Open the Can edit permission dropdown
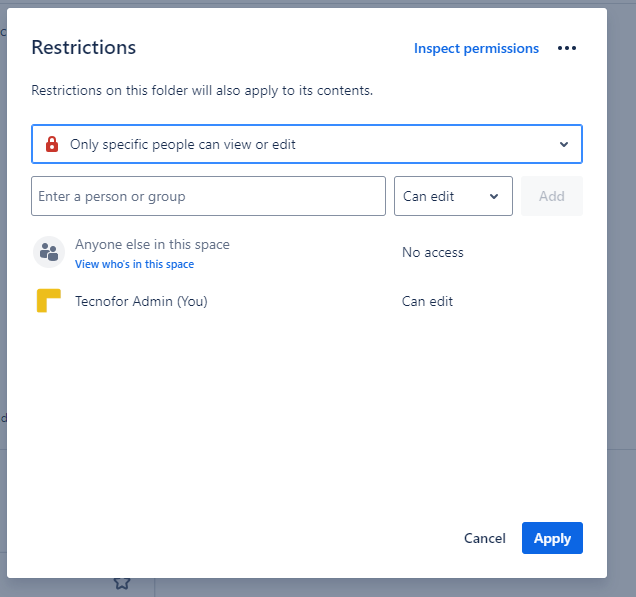Viewport: 636px width, 597px height. [x=453, y=197]
